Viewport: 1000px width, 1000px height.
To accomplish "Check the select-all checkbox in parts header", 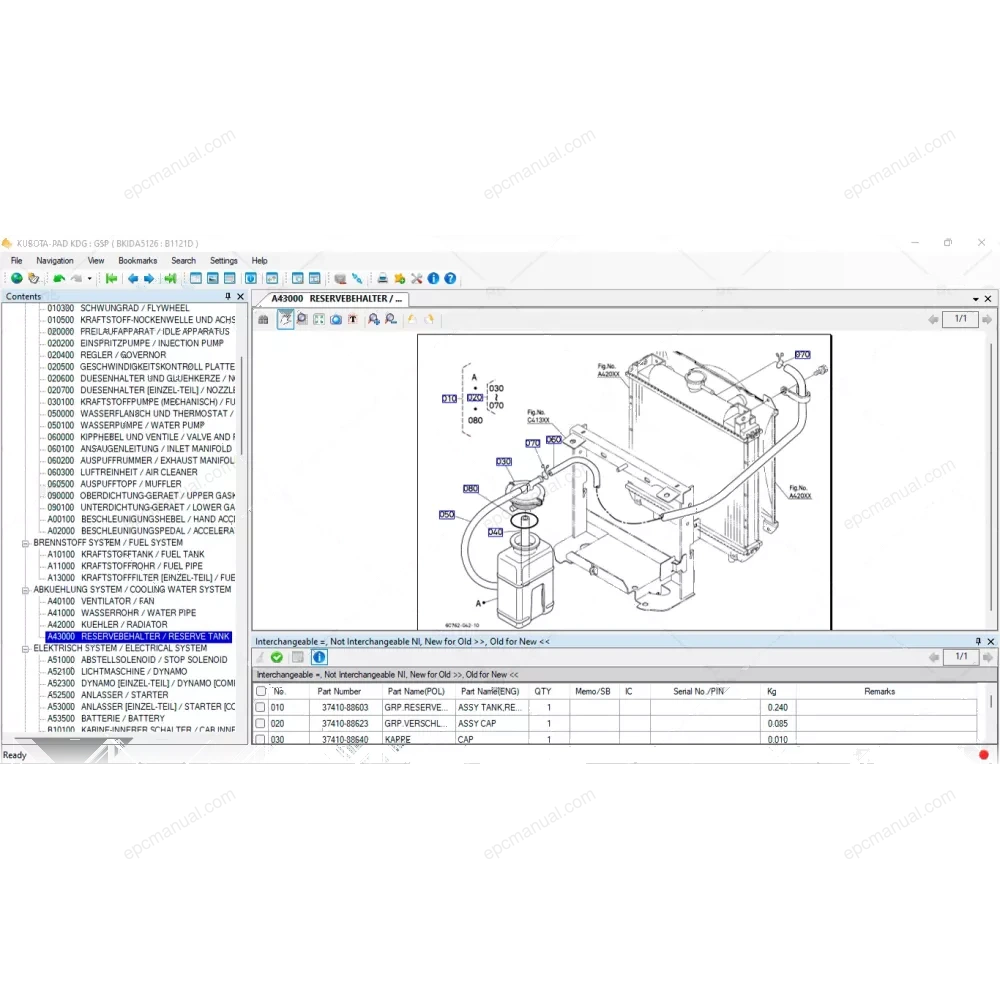I will (x=261, y=691).
